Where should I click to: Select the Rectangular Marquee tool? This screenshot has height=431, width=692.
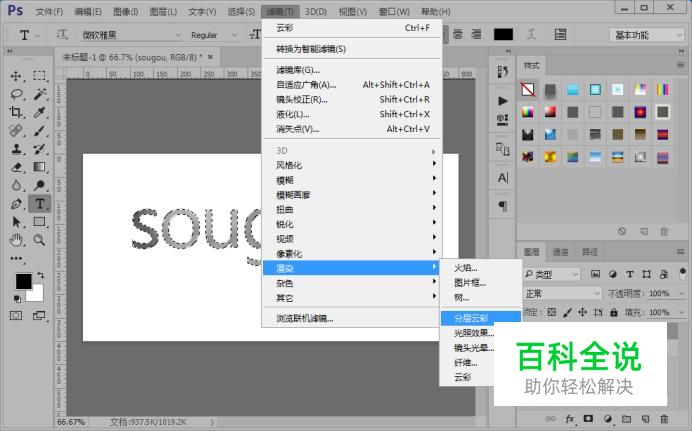point(40,76)
